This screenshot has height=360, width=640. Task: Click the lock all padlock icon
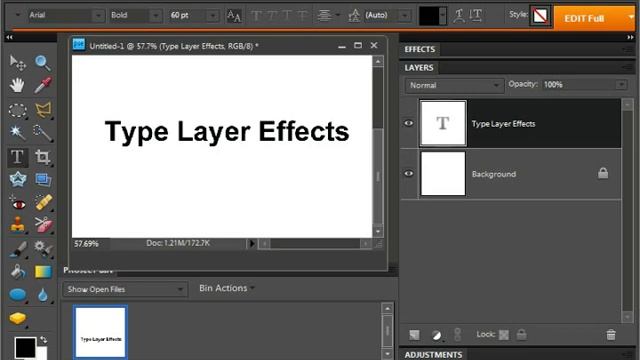(x=521, y=335)
